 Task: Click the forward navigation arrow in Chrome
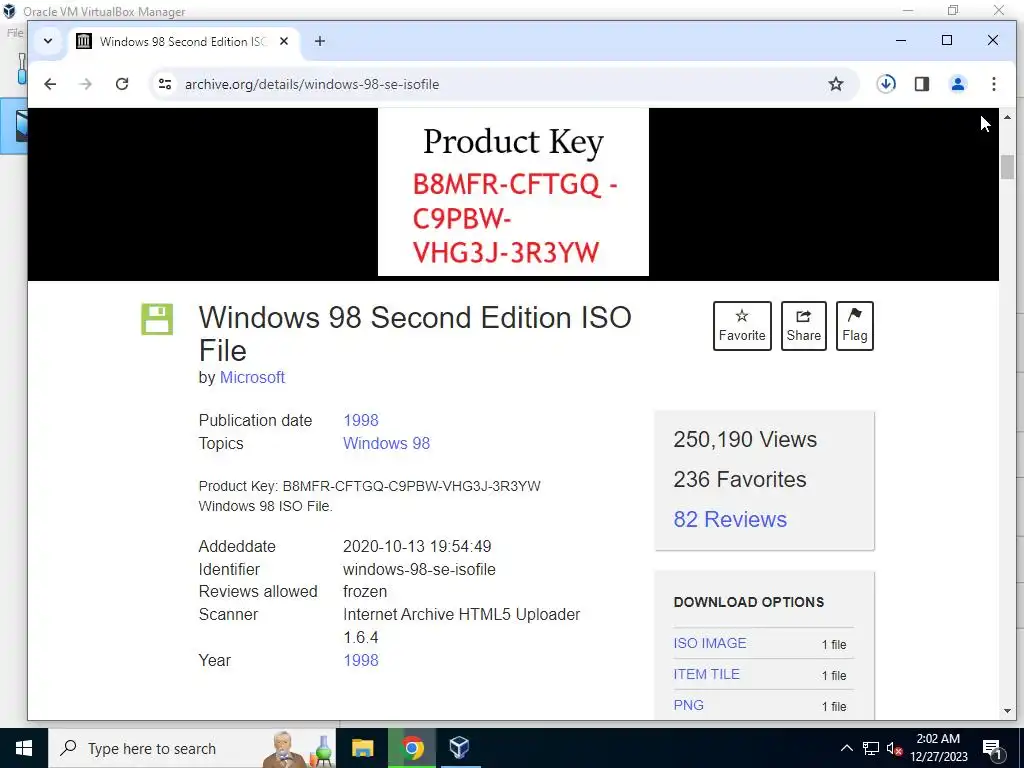point(86,84)
